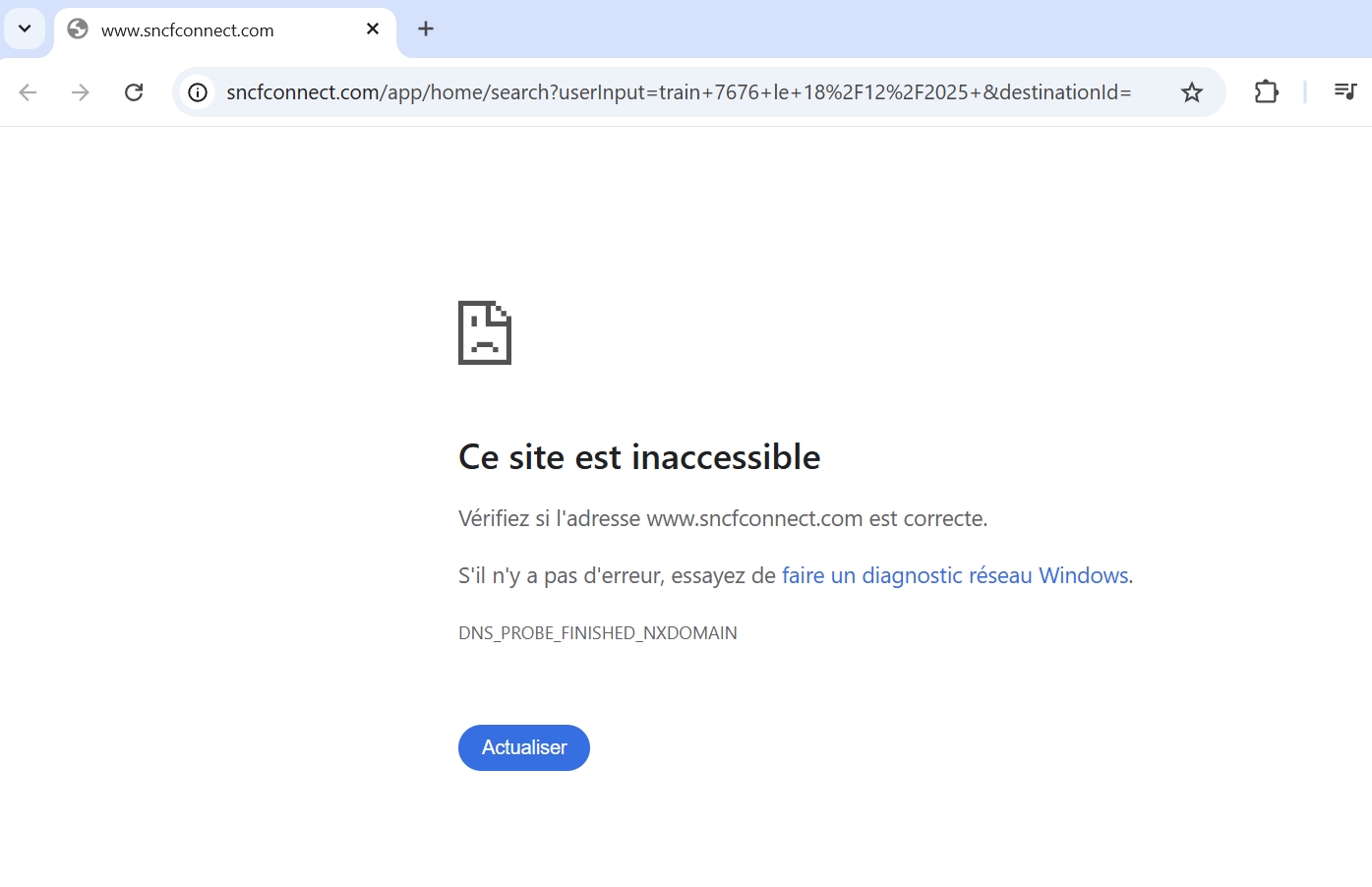The width and height of the screenshot is (1372, 887).
Task: Bookmark this page with the star
Action: pyautogui.click(x=1192, y=92)
